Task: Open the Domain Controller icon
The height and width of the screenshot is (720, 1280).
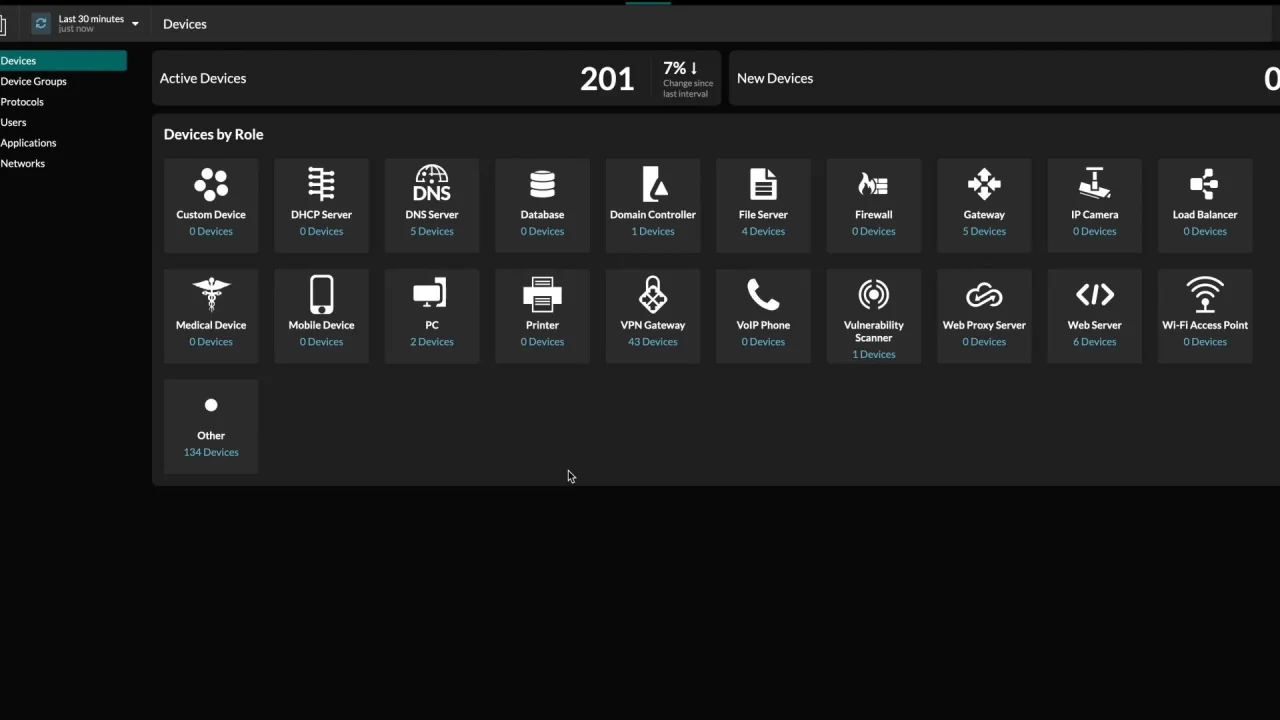Action: (653, 184)
